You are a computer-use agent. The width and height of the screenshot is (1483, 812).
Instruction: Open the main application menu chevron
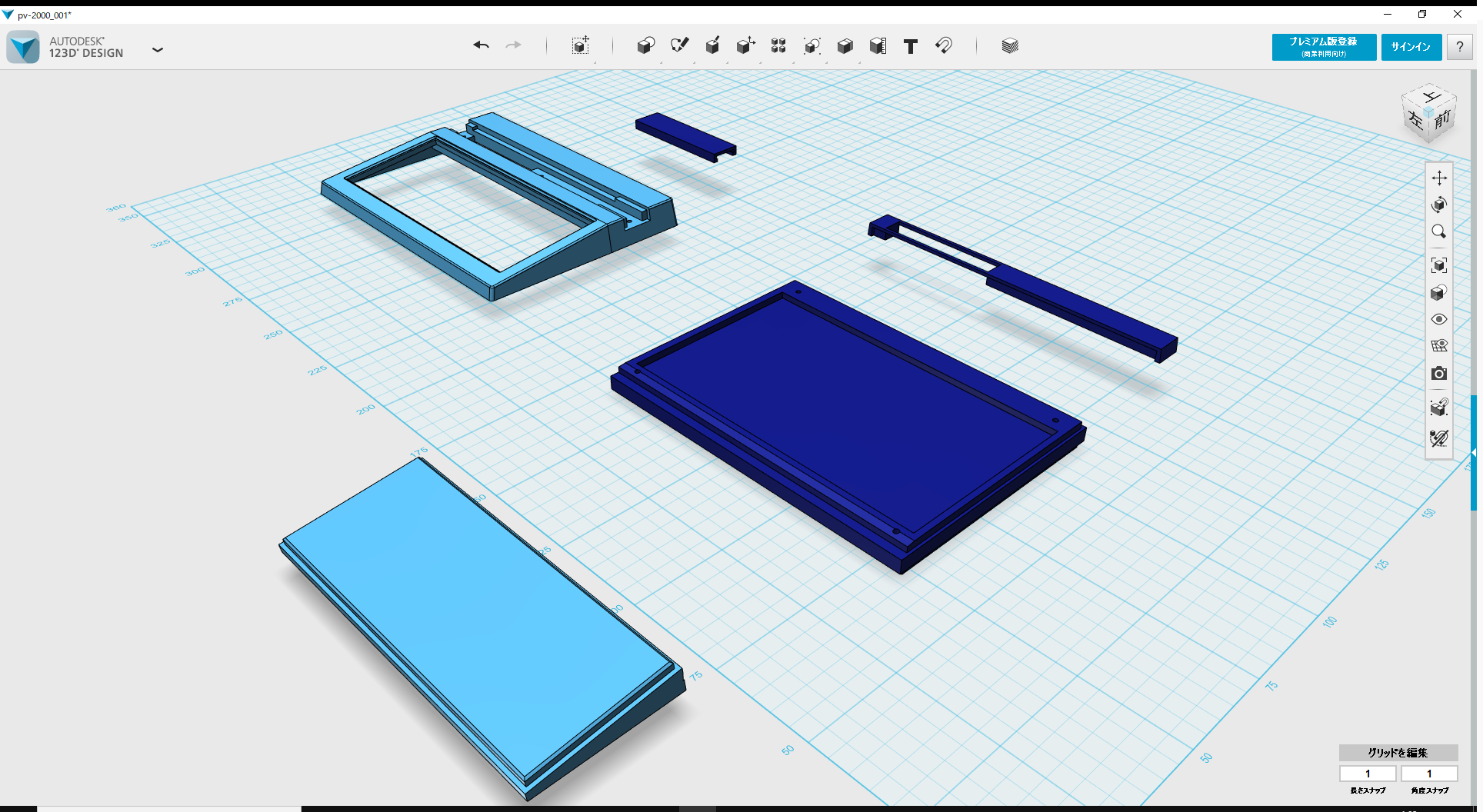(x=158, y=49)
